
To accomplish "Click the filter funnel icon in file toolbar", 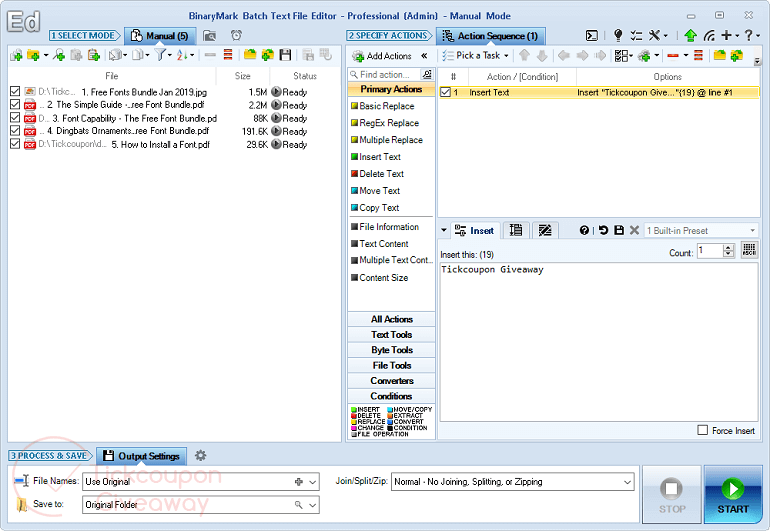I will click(x=160, y=55).
